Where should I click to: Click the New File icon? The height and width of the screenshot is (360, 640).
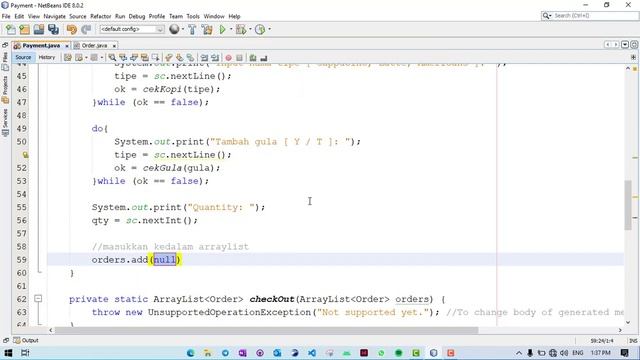click(11, 29)
